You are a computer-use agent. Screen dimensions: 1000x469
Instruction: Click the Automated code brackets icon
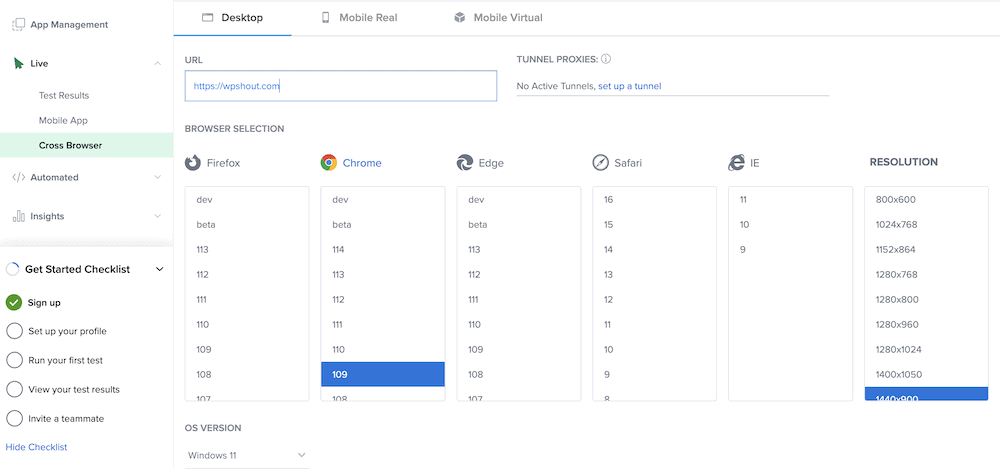tap(18, 177)
